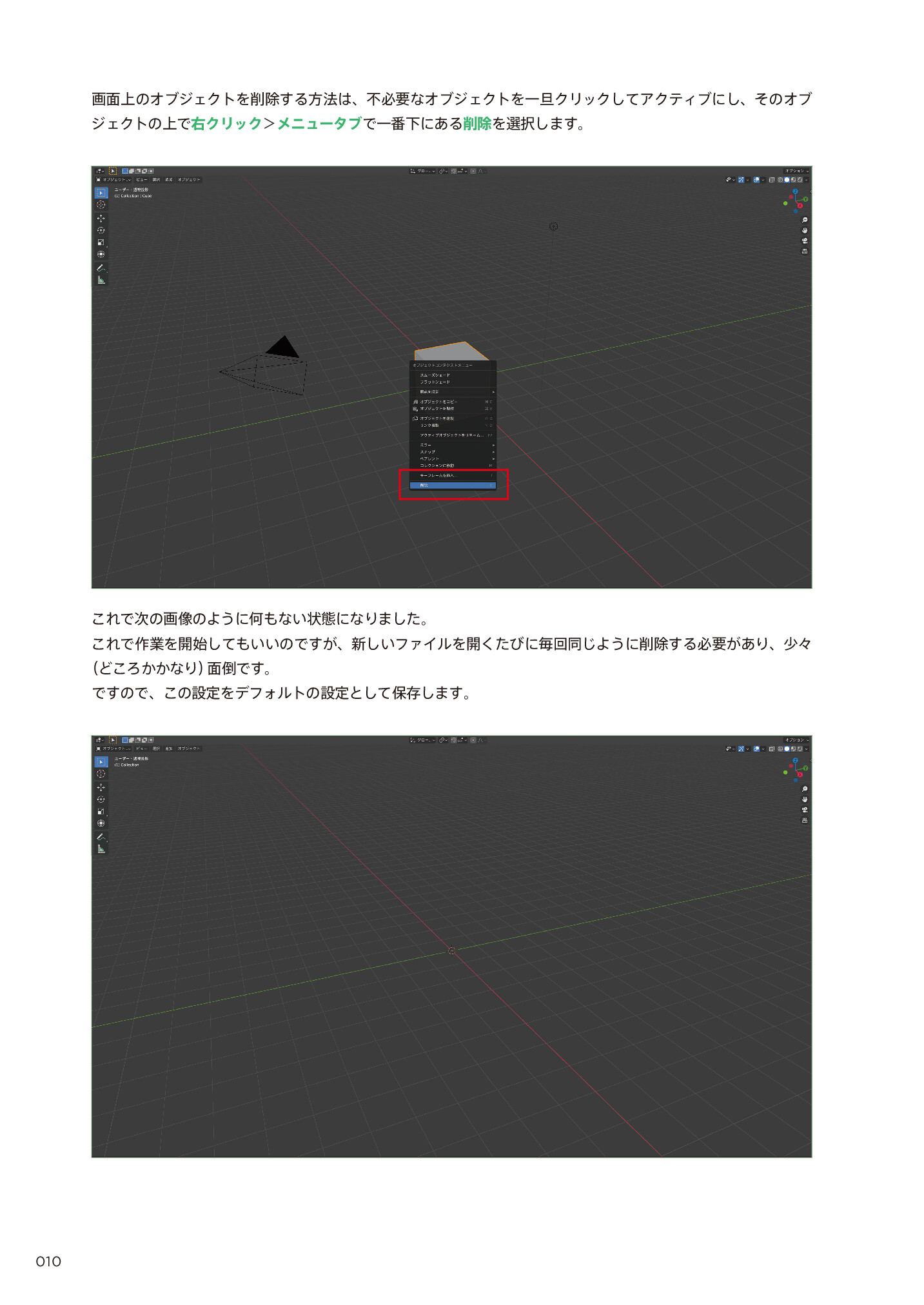This screenshot has width=924, height=1305.
Task: Choose Delete in the object context menu
Action: coord(453,486)
